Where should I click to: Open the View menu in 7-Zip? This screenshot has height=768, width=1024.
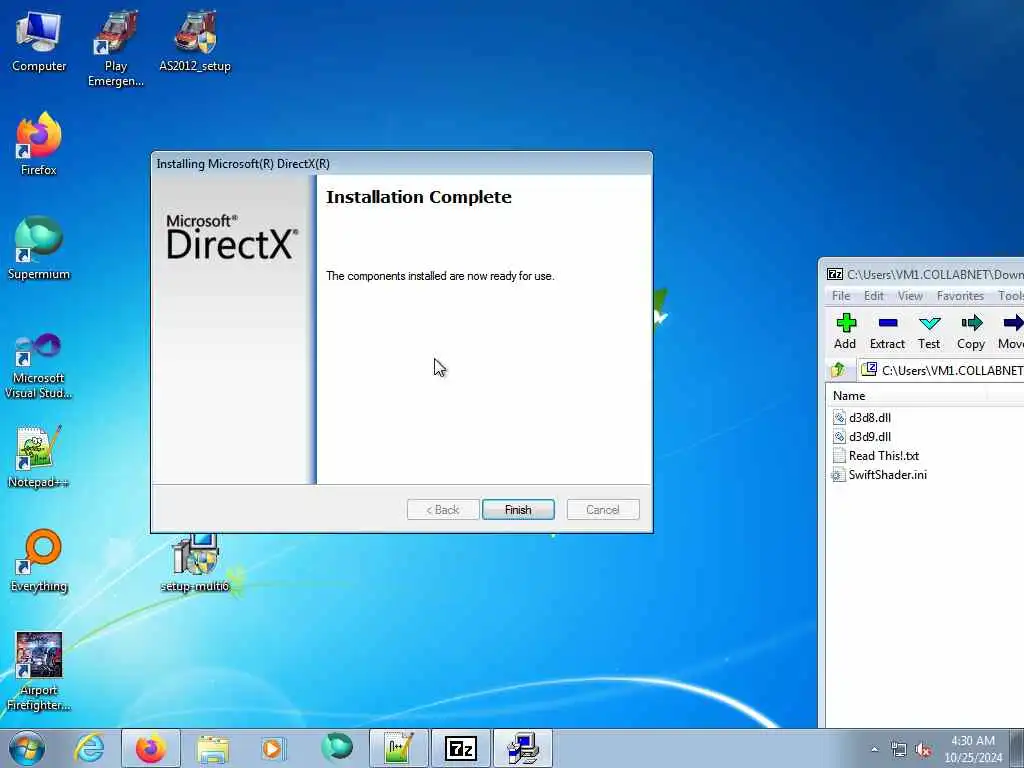tap(910, 296)
